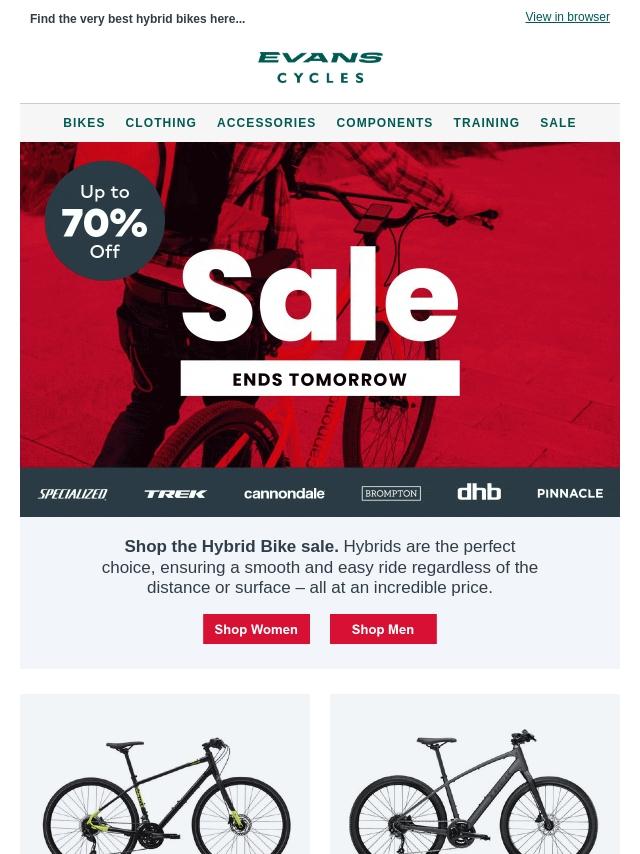Click the Pinnacle brand logo
Screen dimensions: 640x854
(x=570, y=493)
